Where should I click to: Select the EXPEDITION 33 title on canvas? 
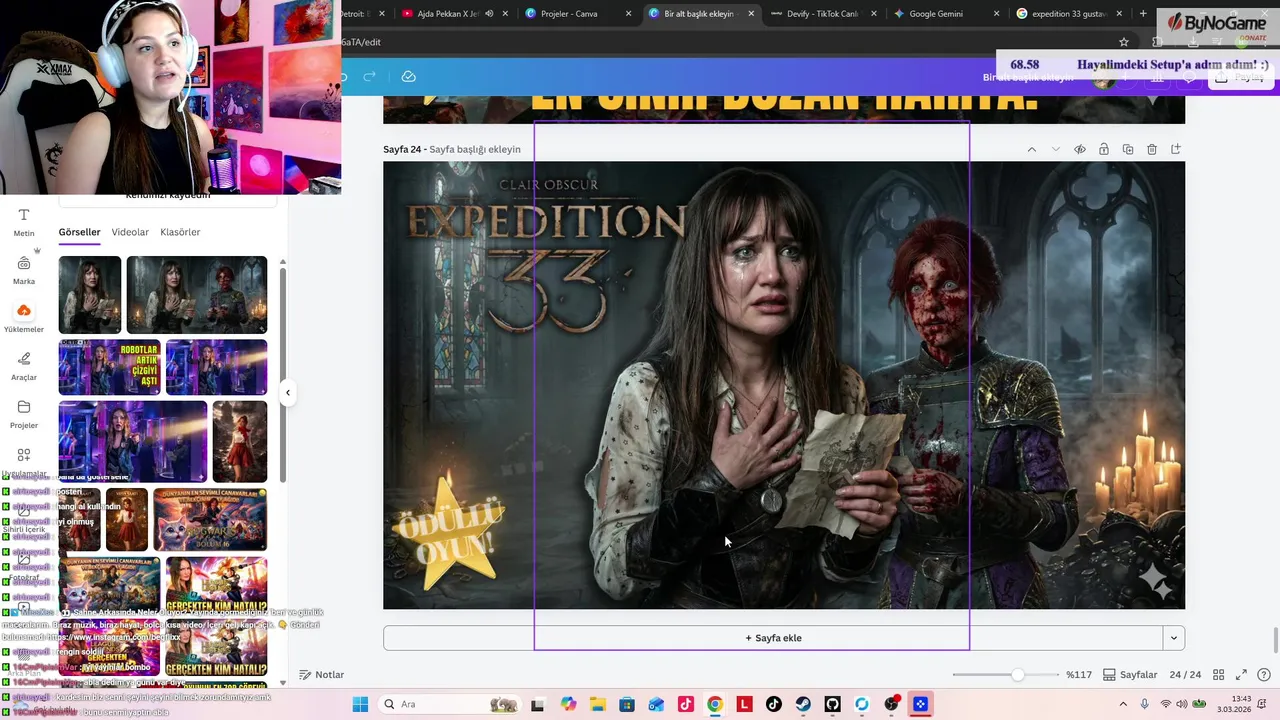pos(546,255)
